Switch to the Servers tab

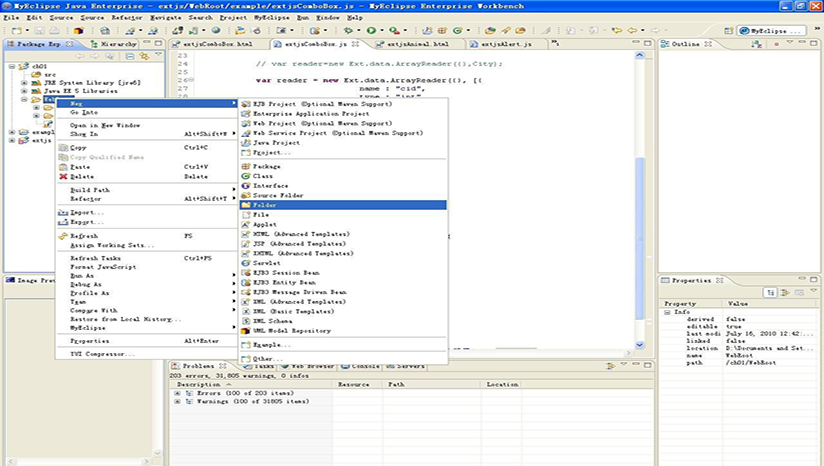coord(409,367)
